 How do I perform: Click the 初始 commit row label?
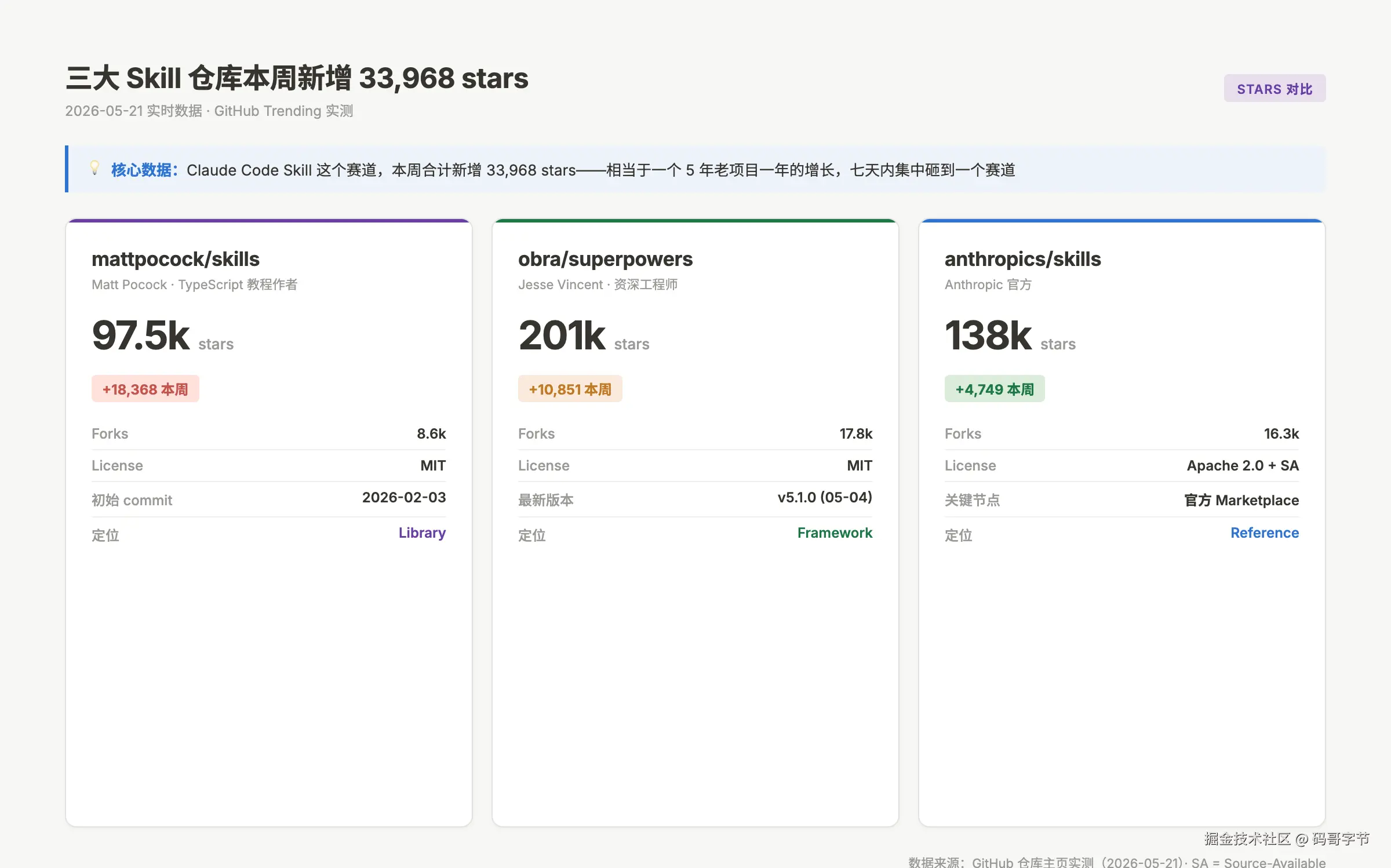pos(132,500)
